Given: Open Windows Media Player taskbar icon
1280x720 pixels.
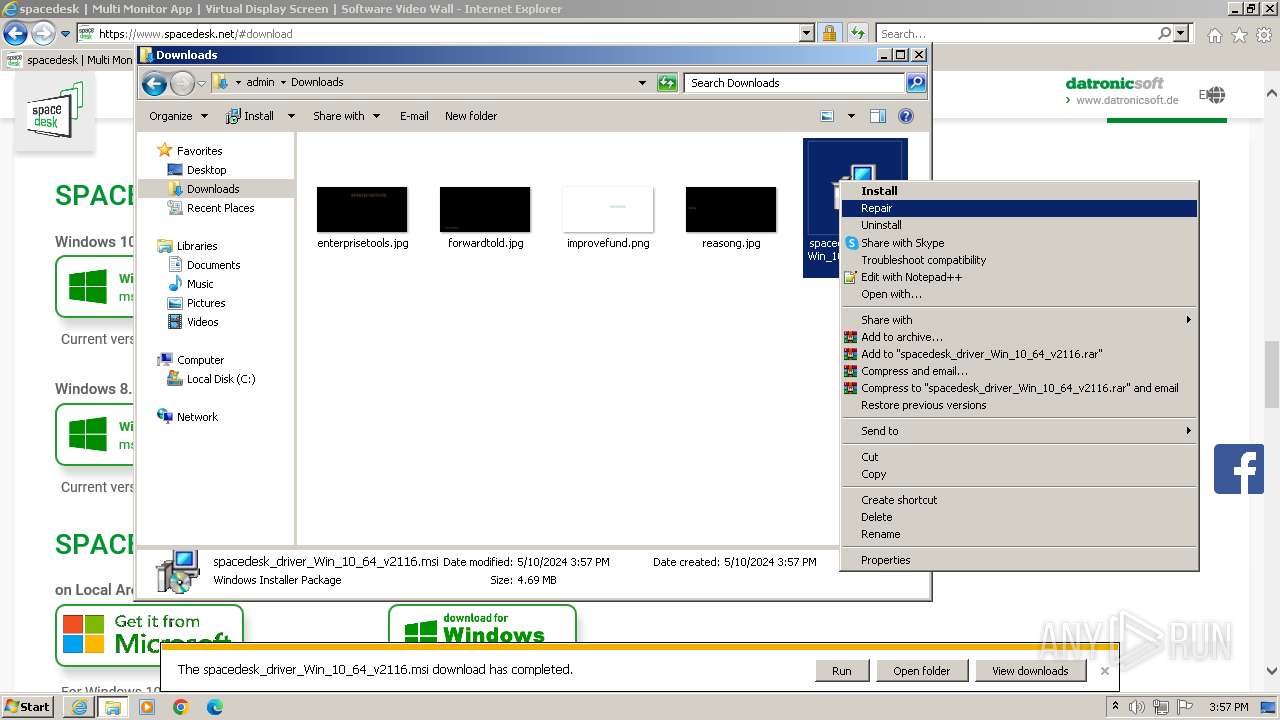Looking at the screenshot, I should pos(147,707).
